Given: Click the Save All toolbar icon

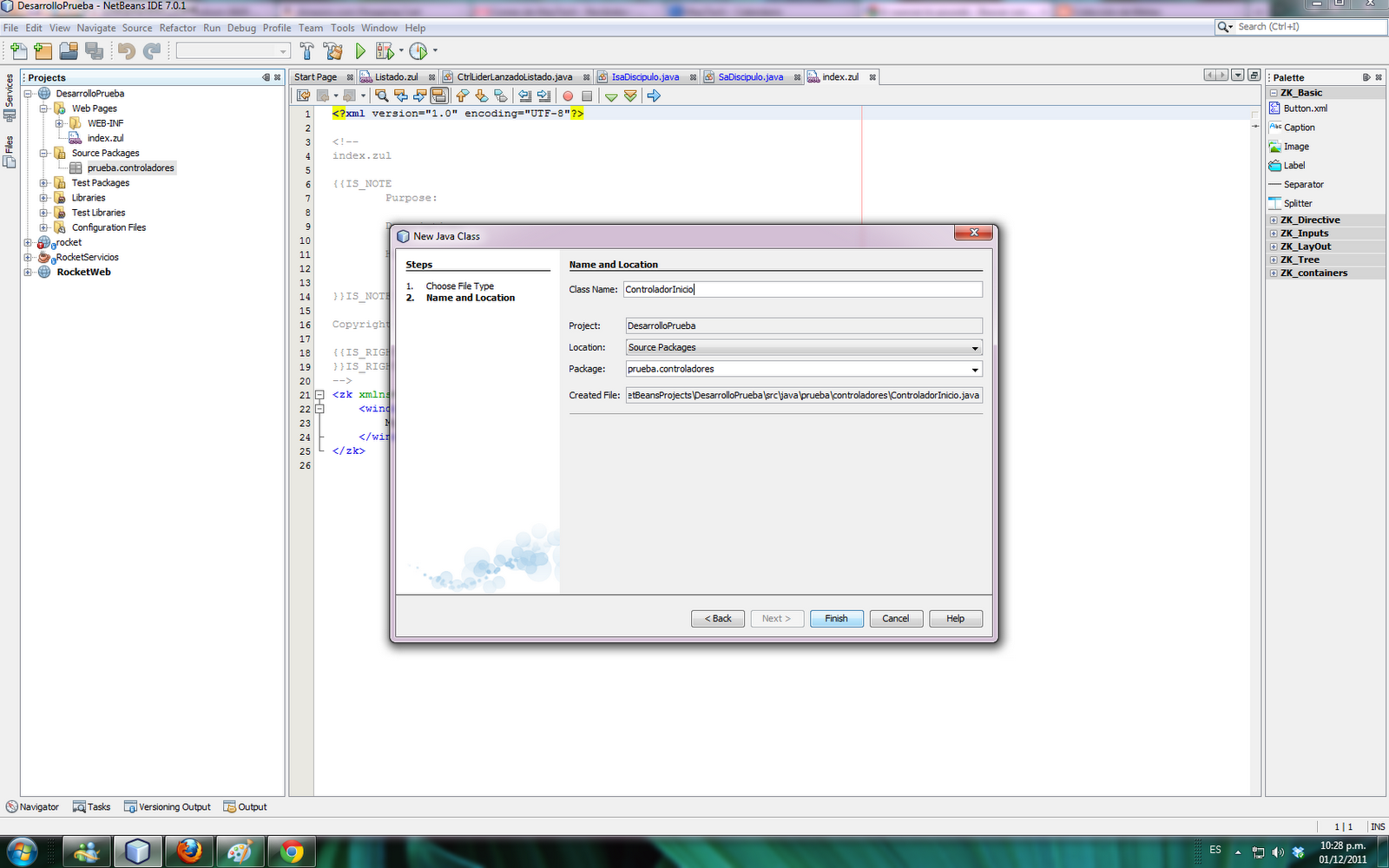Looking at the screenshot, I should 94,51.
